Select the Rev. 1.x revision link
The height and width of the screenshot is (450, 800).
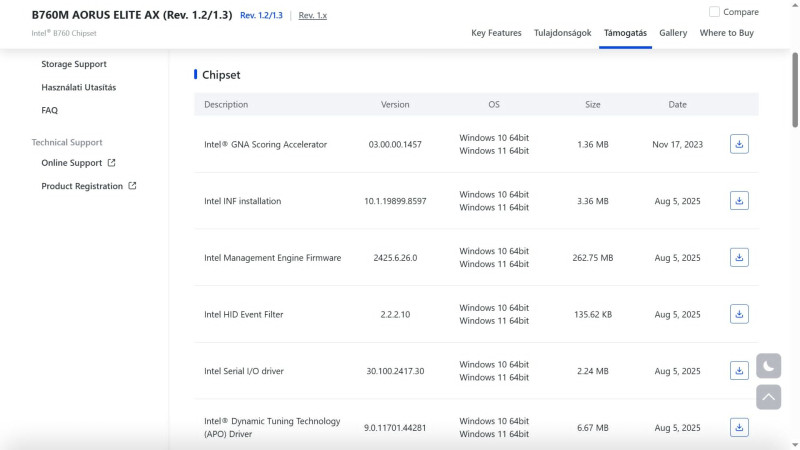pyautogui.click(x=312, y=16)
